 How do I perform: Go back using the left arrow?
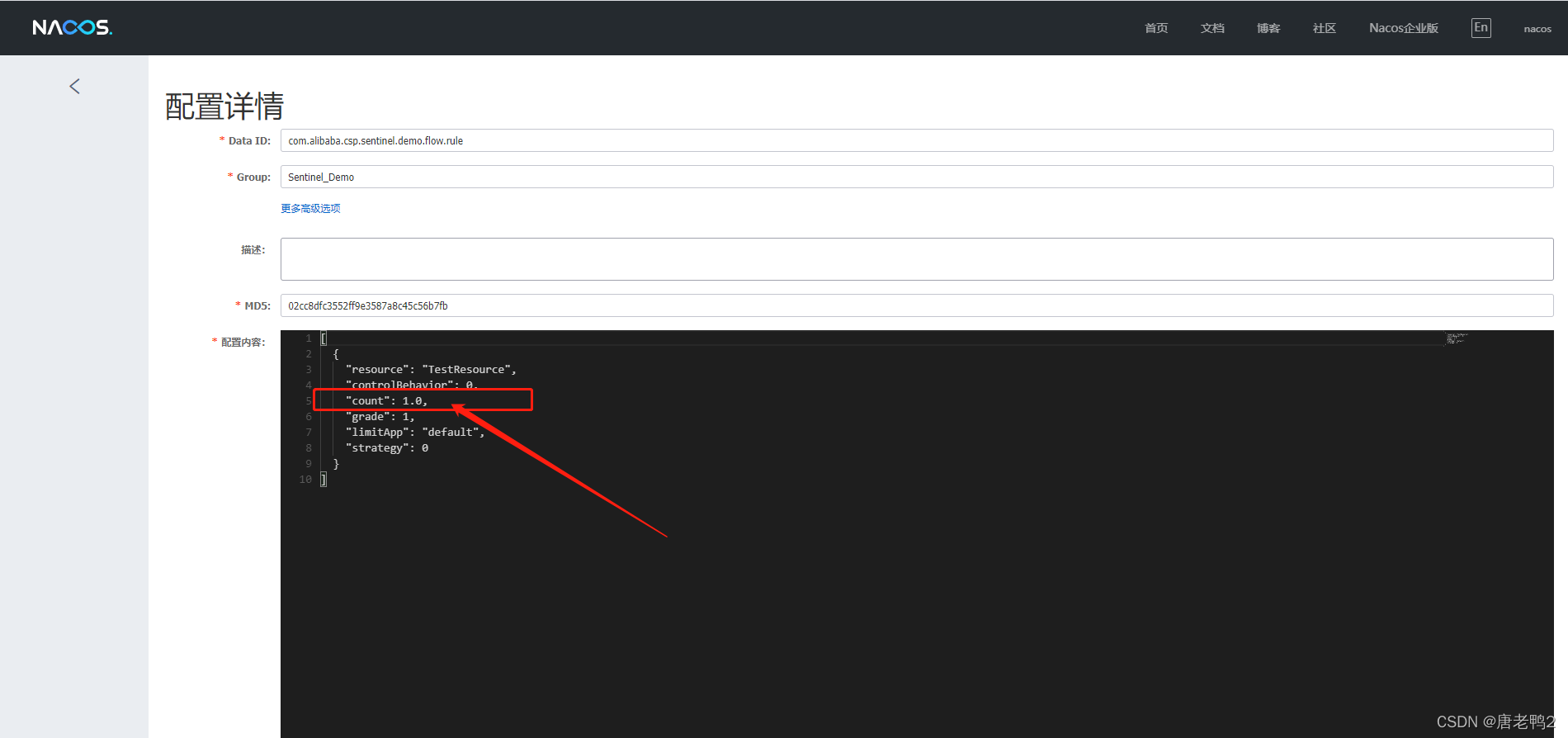point(74,86)
